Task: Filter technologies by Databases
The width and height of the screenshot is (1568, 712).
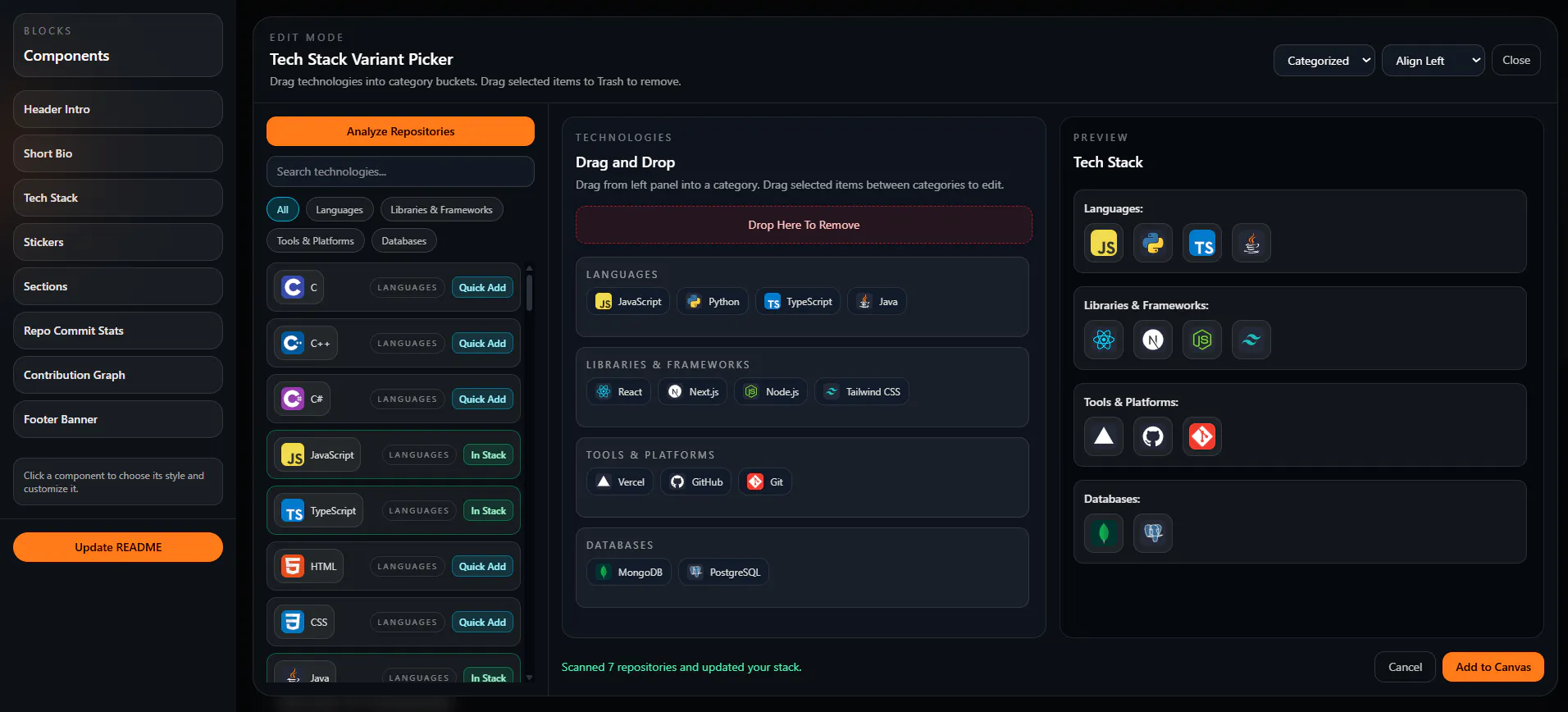Action: pyautogui.click(x=404, y=241)
